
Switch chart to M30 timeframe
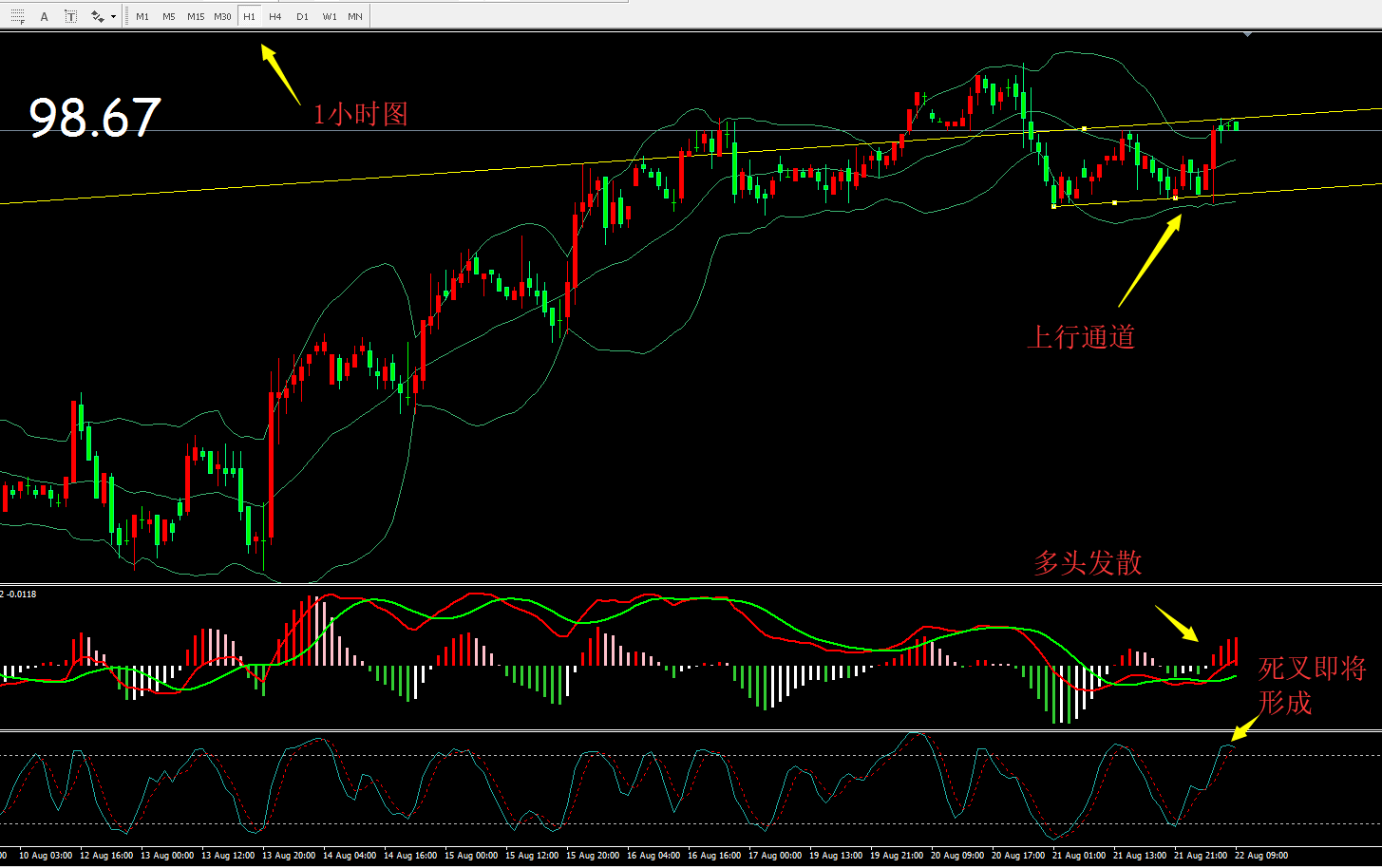point(222,16)
